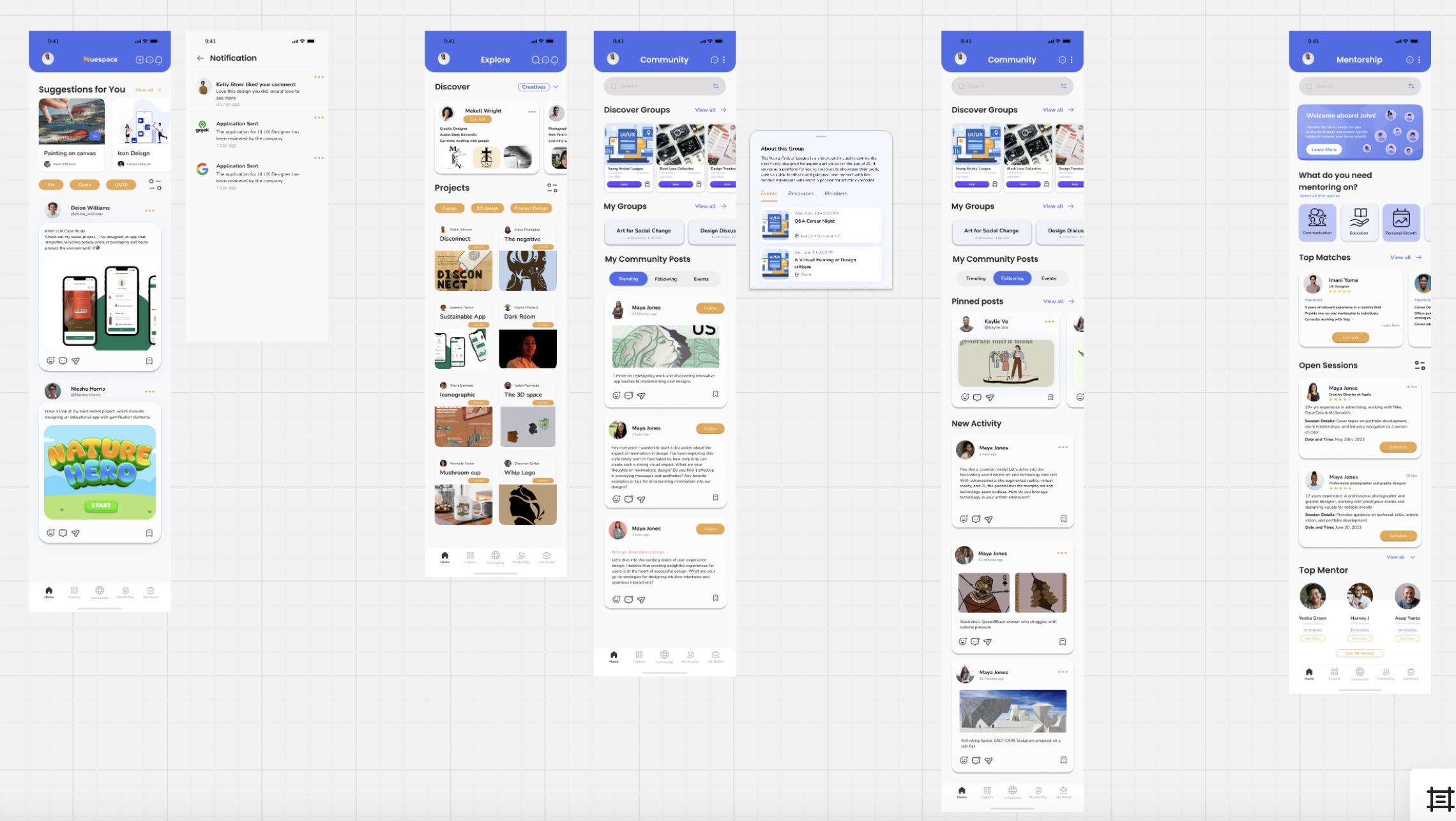
Task: Bookmark the illustration Queen post by Maya Jones
Action: tap(1063, 642)
